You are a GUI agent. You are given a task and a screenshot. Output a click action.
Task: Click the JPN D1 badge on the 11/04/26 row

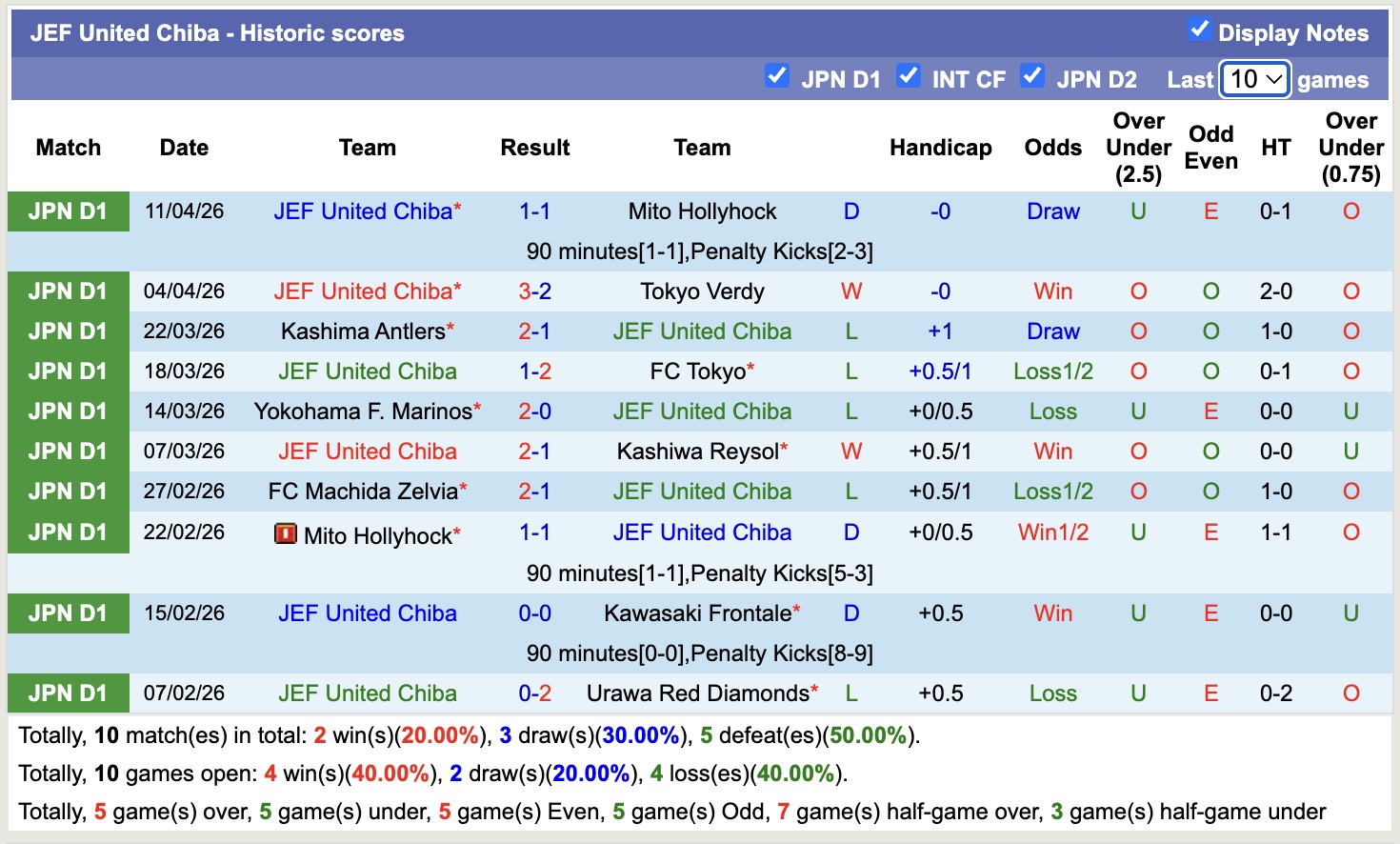[68, 211]
